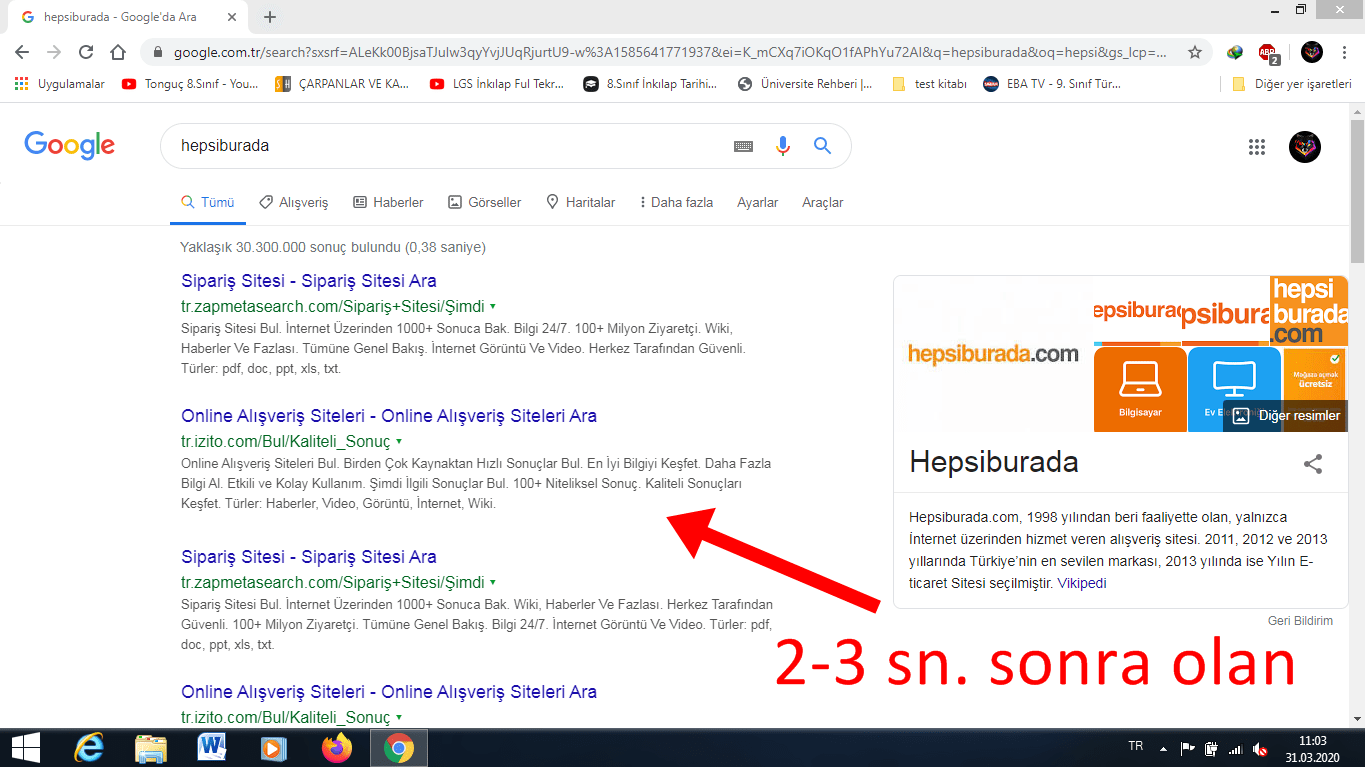Open the Üniversite Rehberi bookmark
This screenshot has height=767, width=1365.
point(804,84)
